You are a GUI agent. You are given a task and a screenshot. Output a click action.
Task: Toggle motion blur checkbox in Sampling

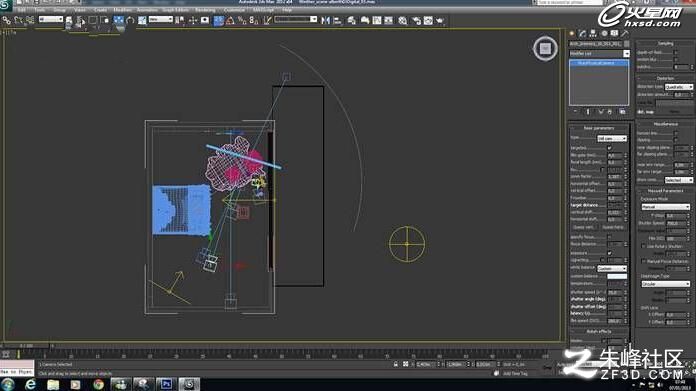(x=676, y=59)
